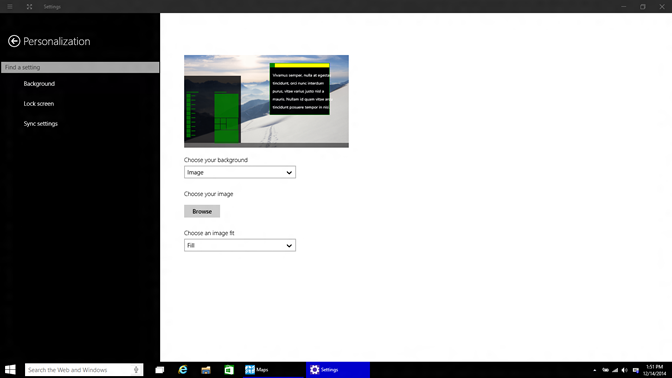Open Task View from the taskbar
The width and height of the screenshot is (672, 378).
point(159,370)
